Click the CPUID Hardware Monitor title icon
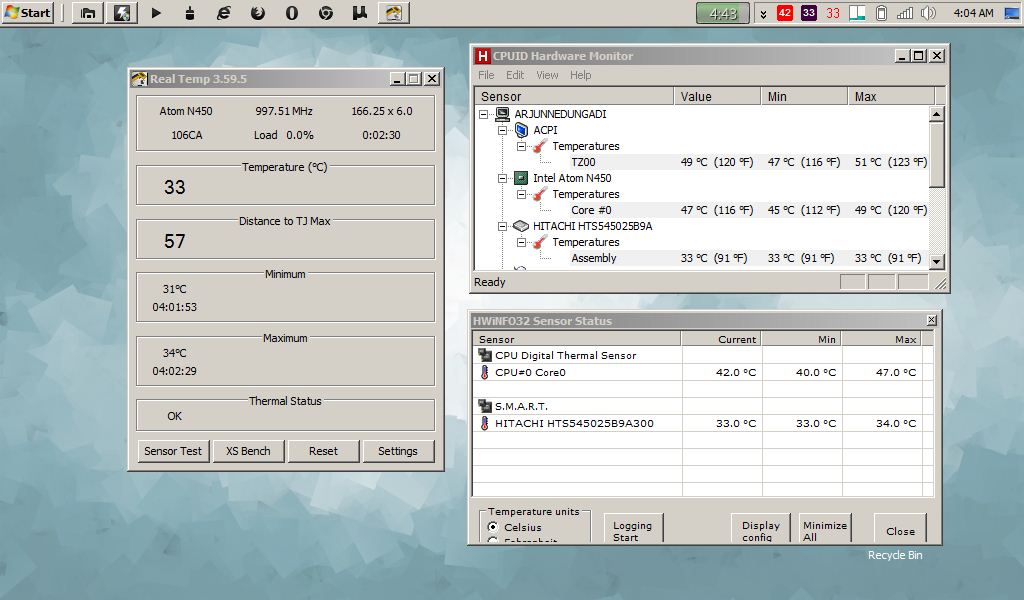Image resolution: width=1024 pixels, height=600 pixels. (482, 56)
